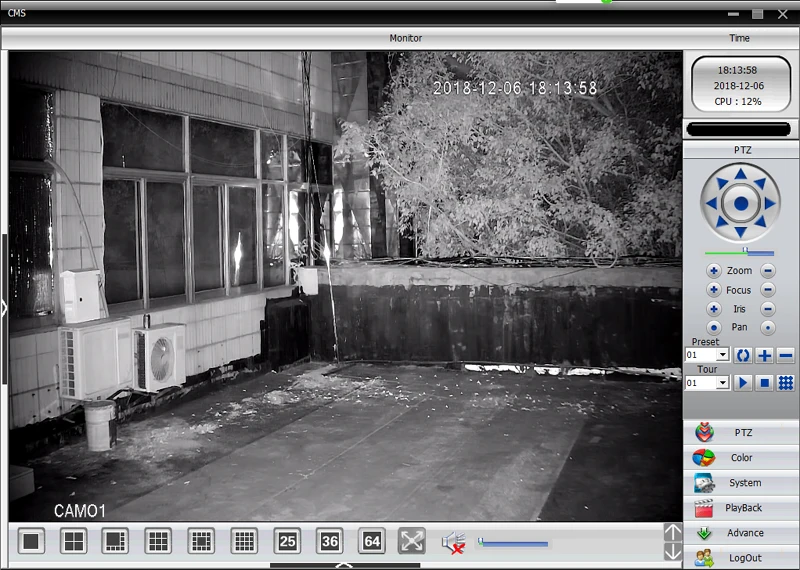Pan camera left with PTZ arrow
Viewport: 800px width, 570px height.
point(711,204)
